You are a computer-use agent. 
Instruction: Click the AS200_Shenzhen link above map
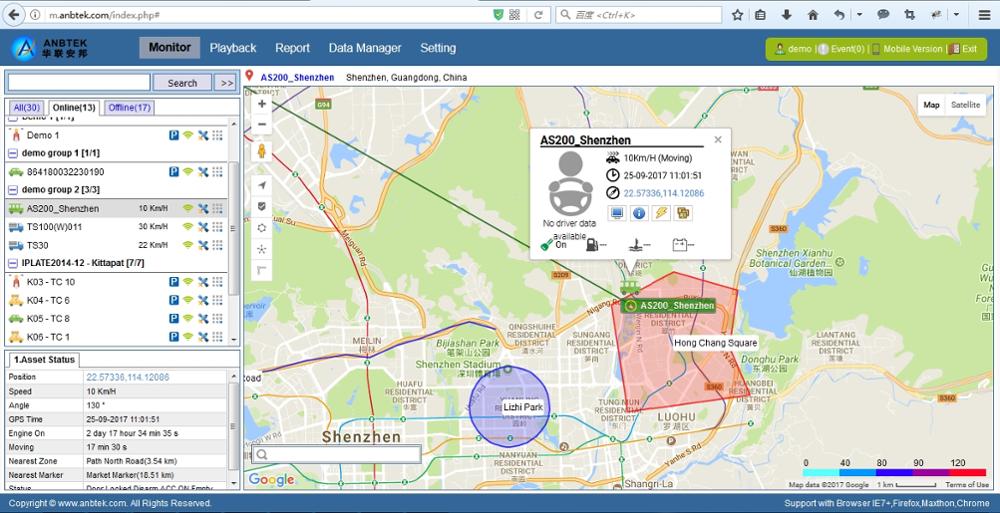pos(297,77)
